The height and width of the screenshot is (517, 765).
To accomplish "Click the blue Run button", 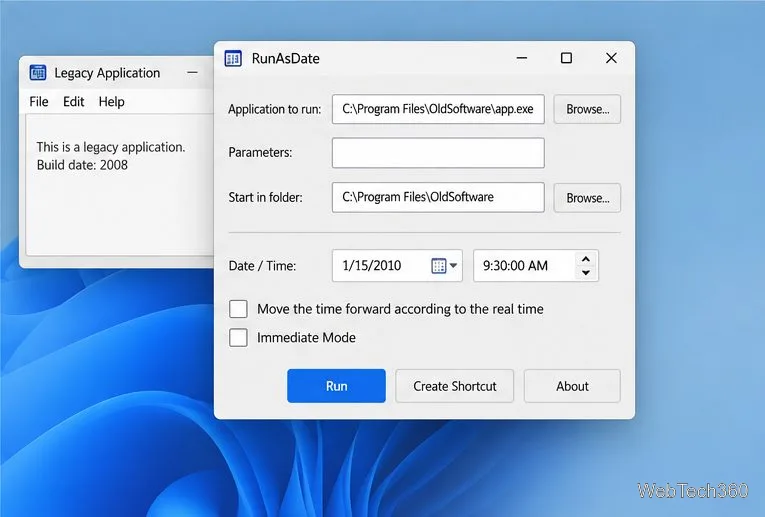I will (336, 386).
